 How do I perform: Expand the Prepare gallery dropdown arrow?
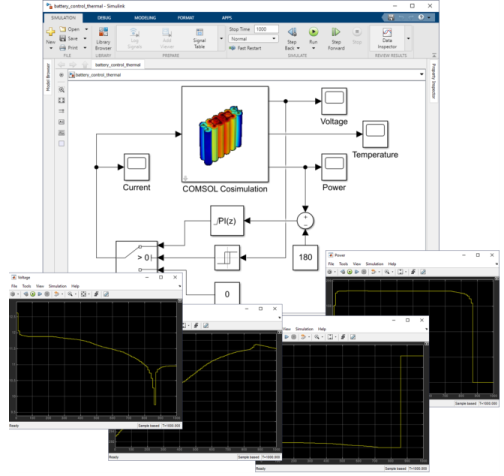(x=221, y=39)
